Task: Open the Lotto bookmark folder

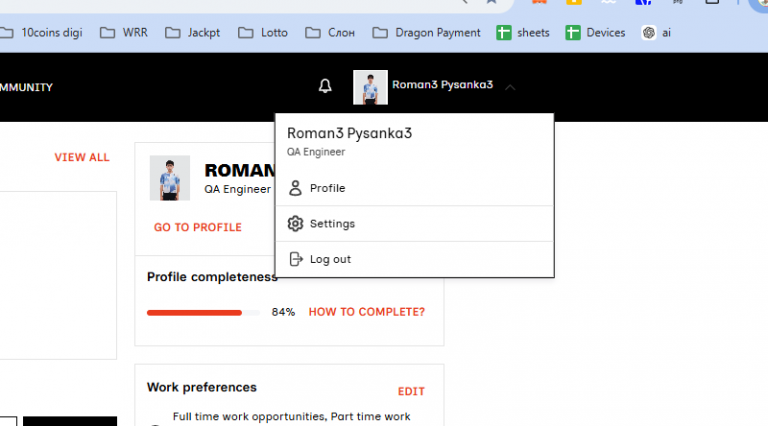Action: [x=263, y=33]
